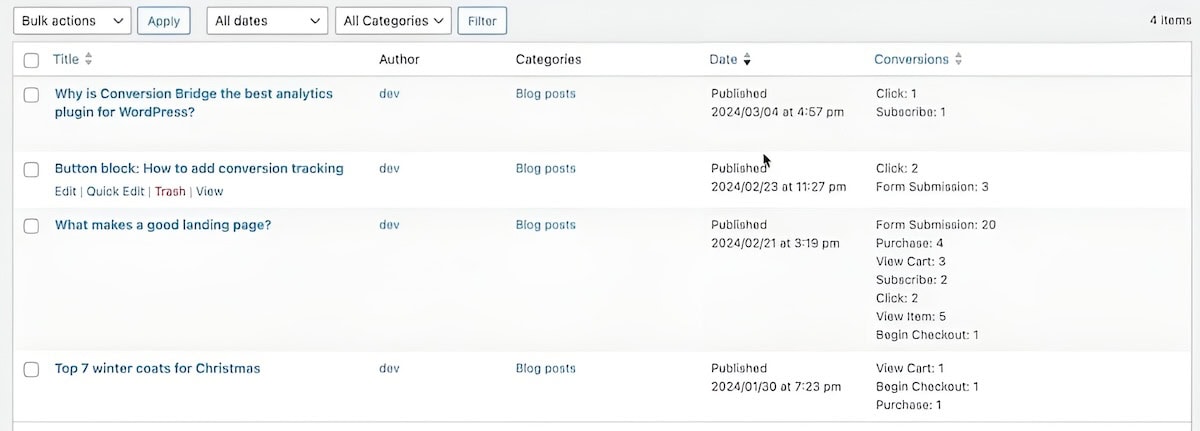
Task: Click Blog posts category on landing page row
Action: (x=546, y=225)
